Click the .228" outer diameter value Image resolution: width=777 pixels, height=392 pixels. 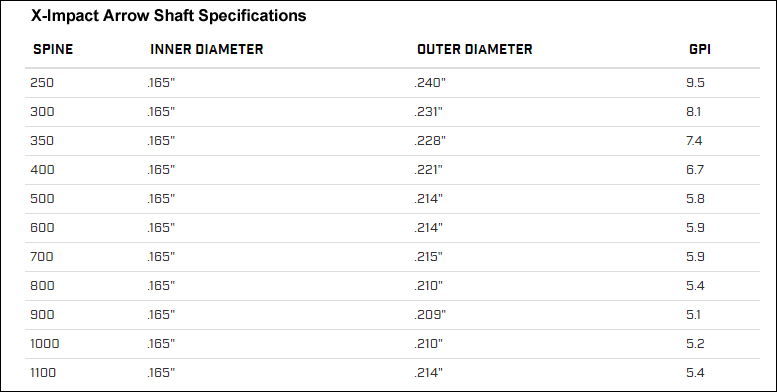[x=430, y=141]
